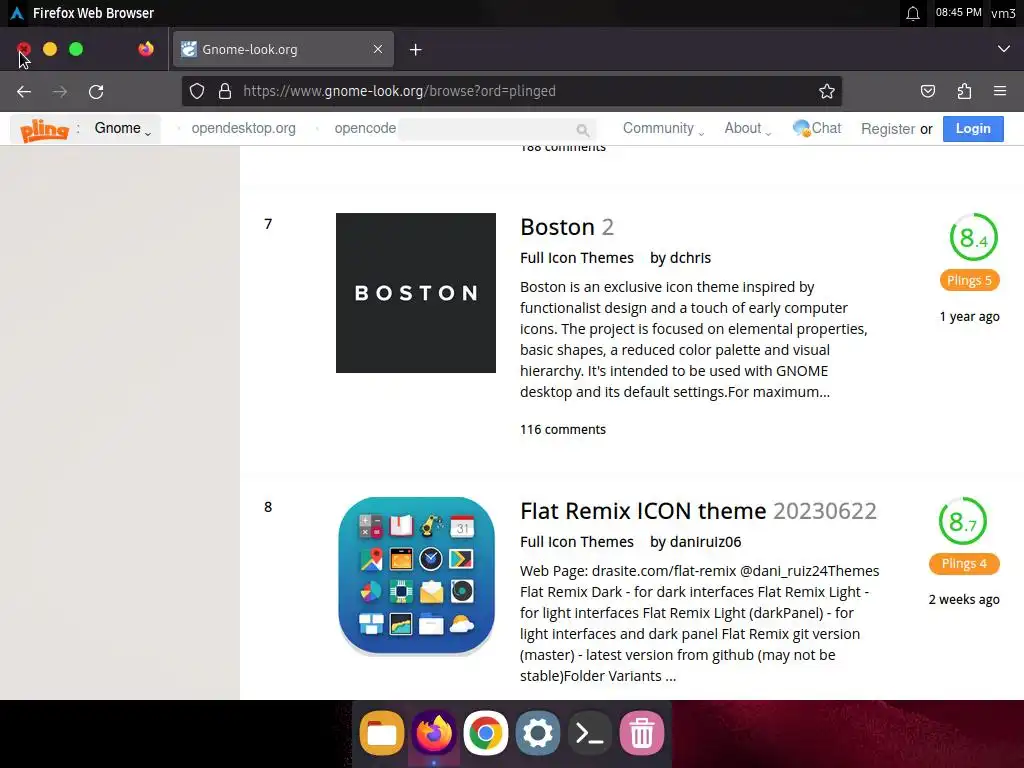The height and width of the screenshot is (768, 1024).
Task: Click the search magnifier icon
Action: (583, 130)
